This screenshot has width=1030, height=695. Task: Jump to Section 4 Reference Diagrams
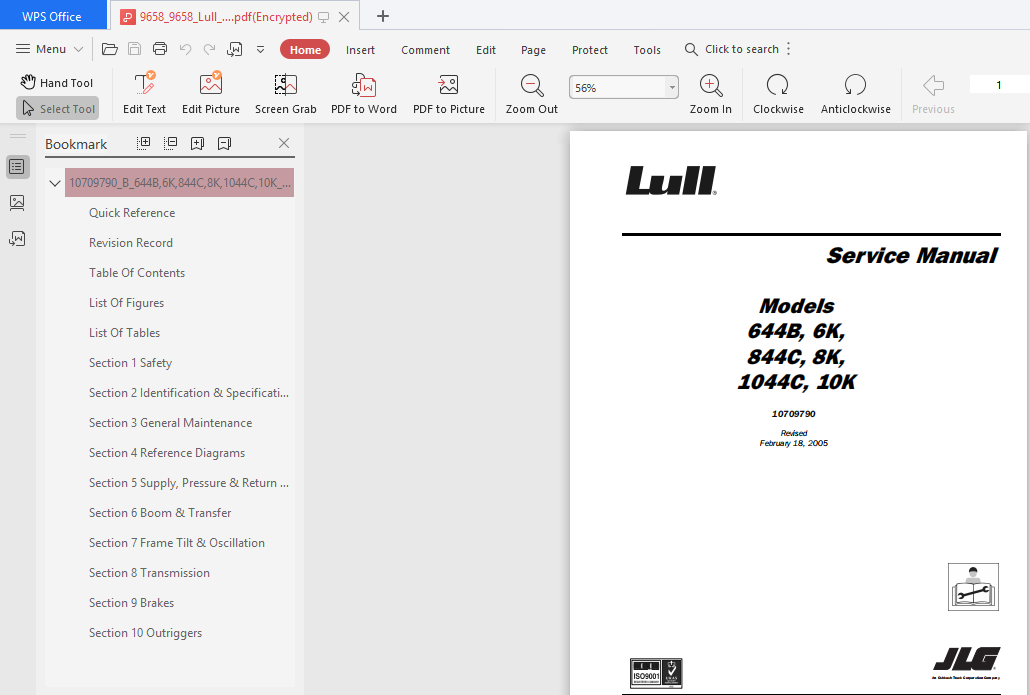pyautogui.click(x=167, y=453)
